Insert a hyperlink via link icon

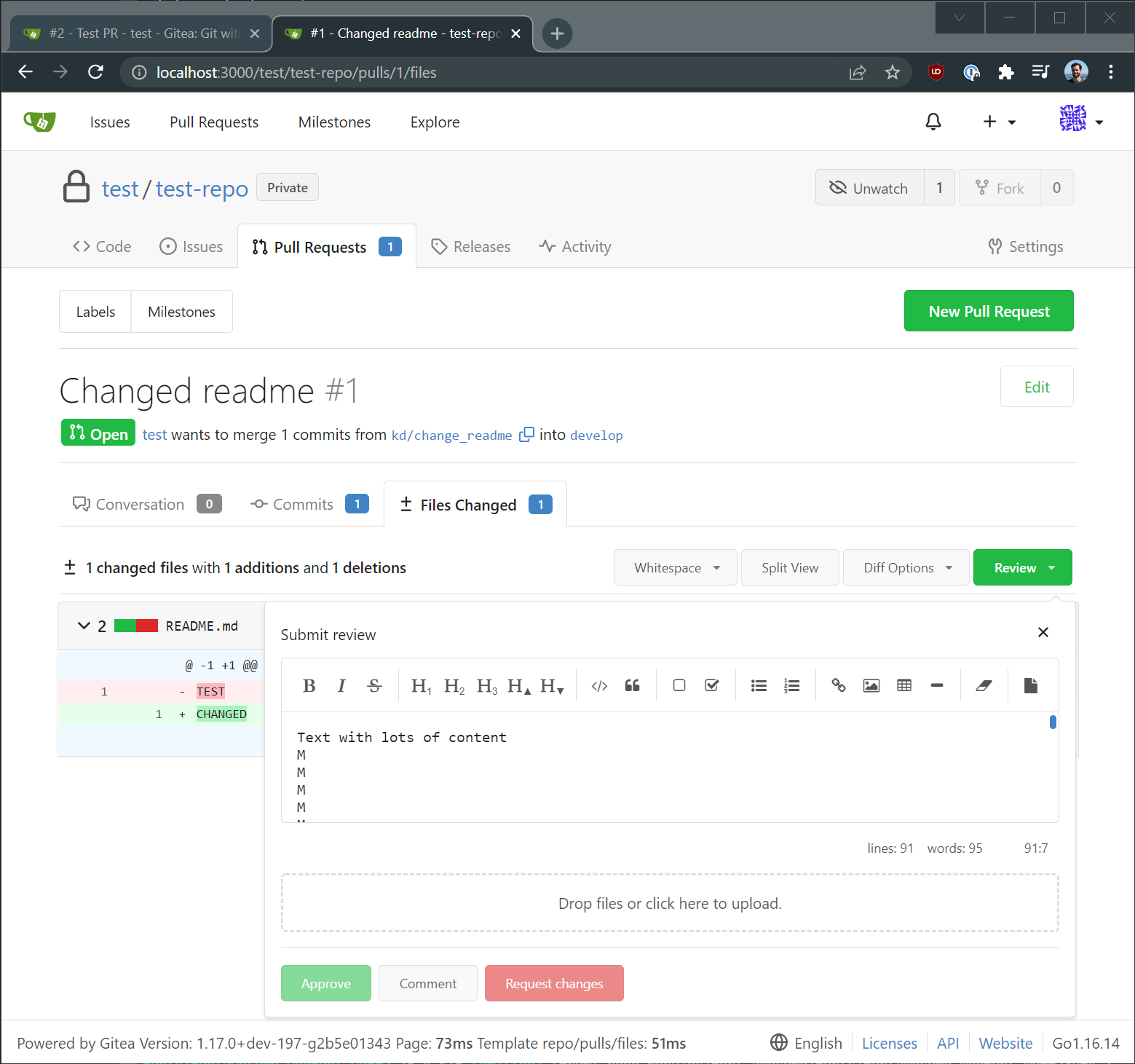pyautogui.click(x=839, y=685)
